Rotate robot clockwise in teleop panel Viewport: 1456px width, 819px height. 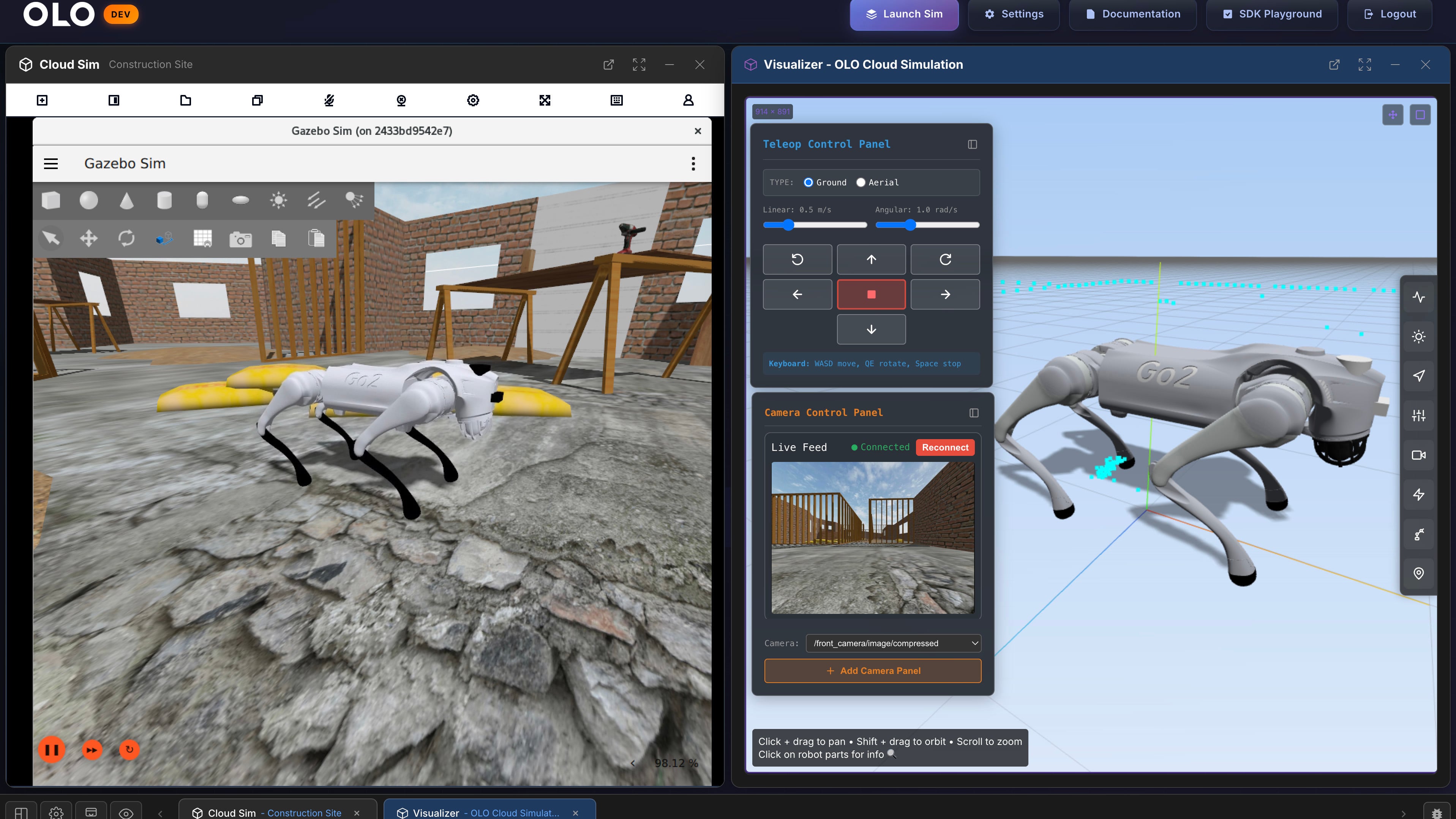945,259
